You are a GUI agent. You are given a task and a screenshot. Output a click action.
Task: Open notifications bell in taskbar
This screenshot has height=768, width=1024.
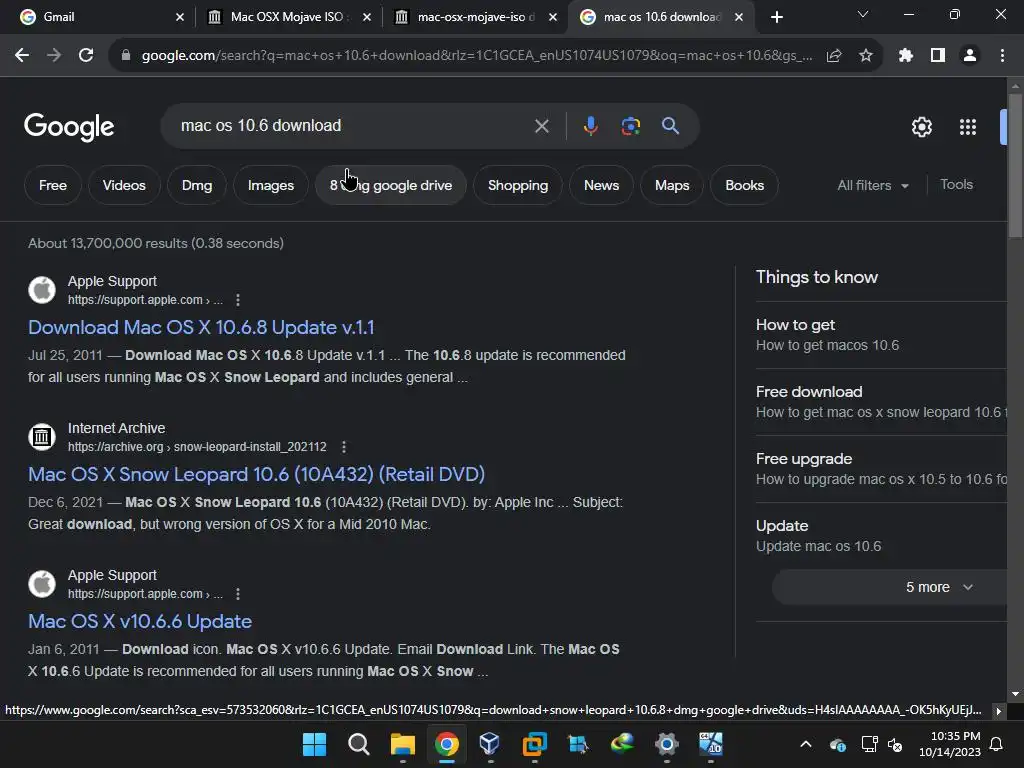(x=997, y=744)
